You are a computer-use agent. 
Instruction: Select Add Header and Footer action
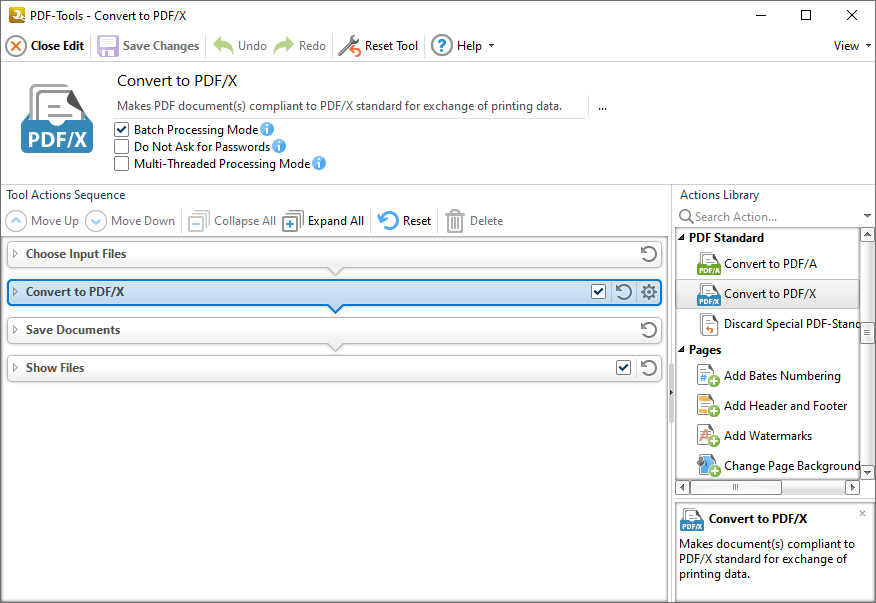(768, 406)
